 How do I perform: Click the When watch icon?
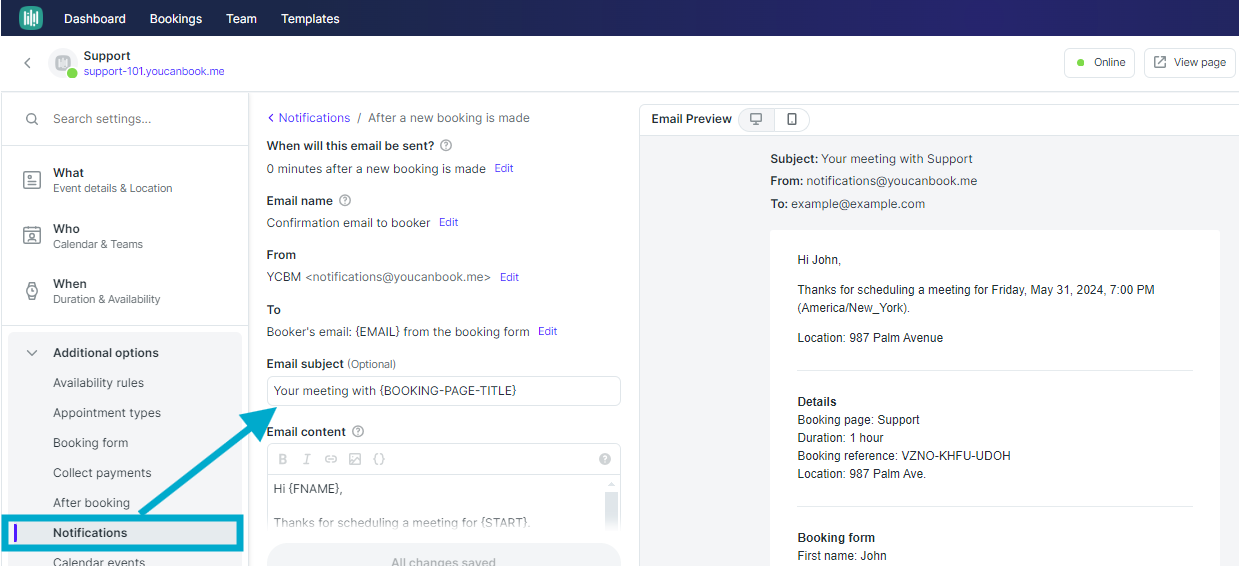(x=32, y=291)
